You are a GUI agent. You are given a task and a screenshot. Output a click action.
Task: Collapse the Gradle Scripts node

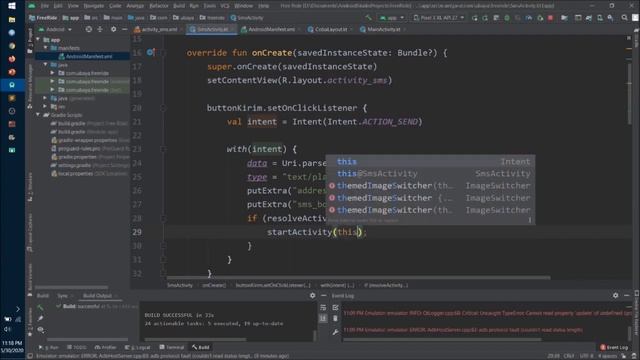(38, 115)
